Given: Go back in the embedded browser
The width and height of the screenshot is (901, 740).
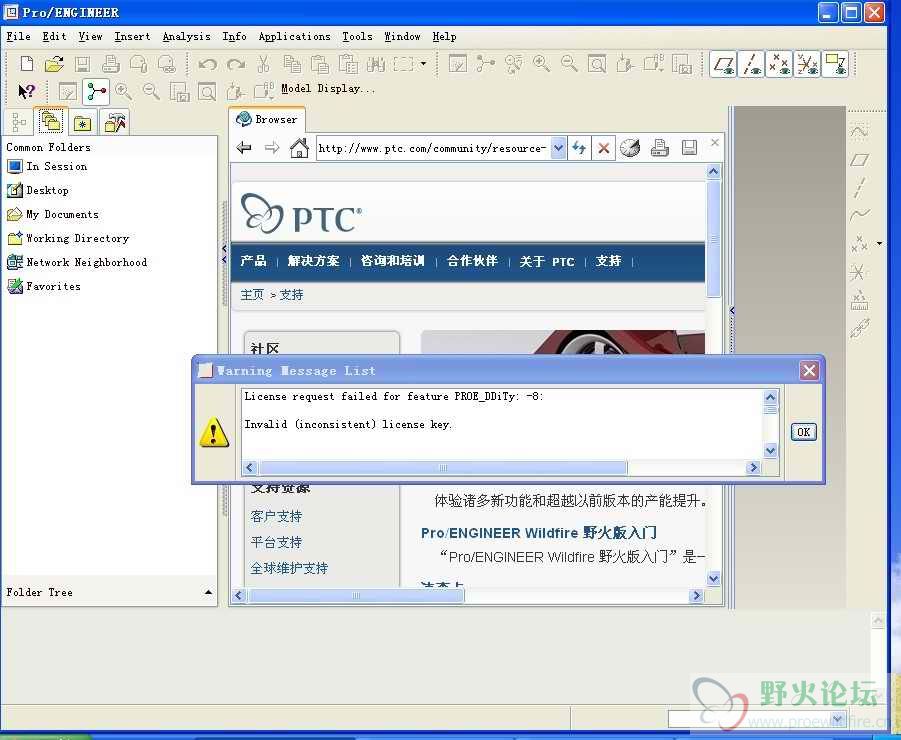Looking at the screenshot, I should (244, 148).
